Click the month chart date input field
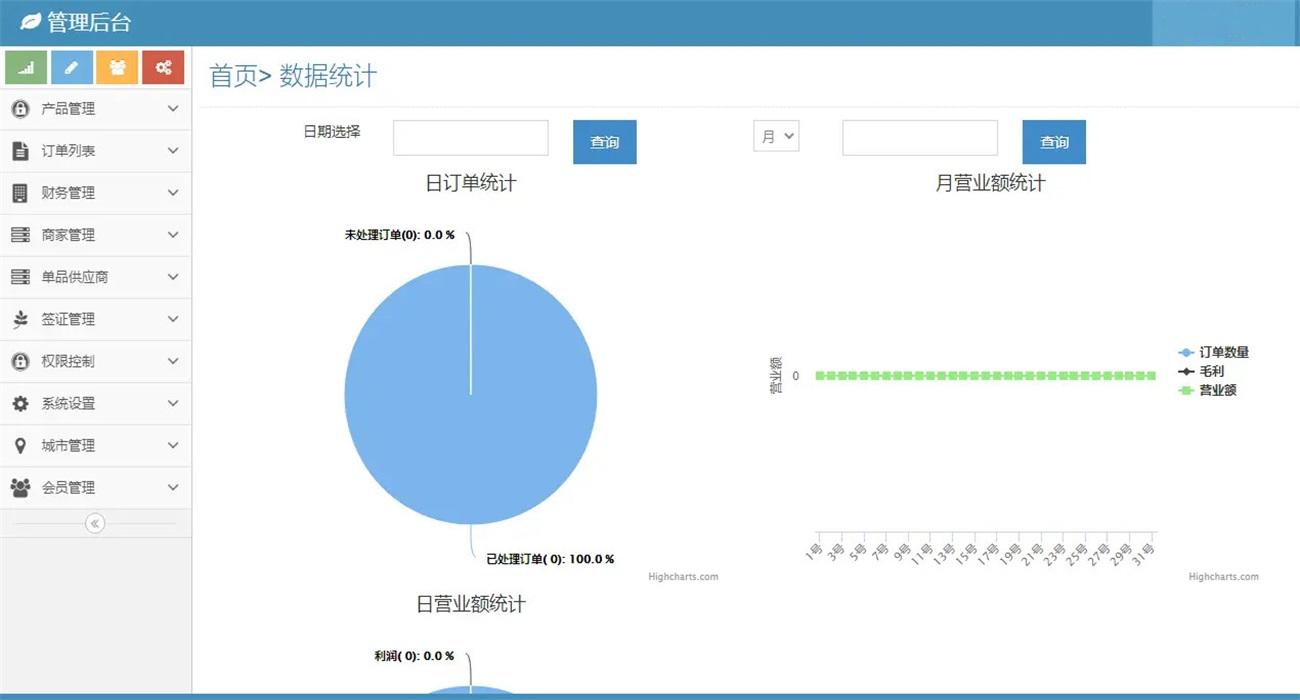The image size is (1300, 700). tap(920, 138)
